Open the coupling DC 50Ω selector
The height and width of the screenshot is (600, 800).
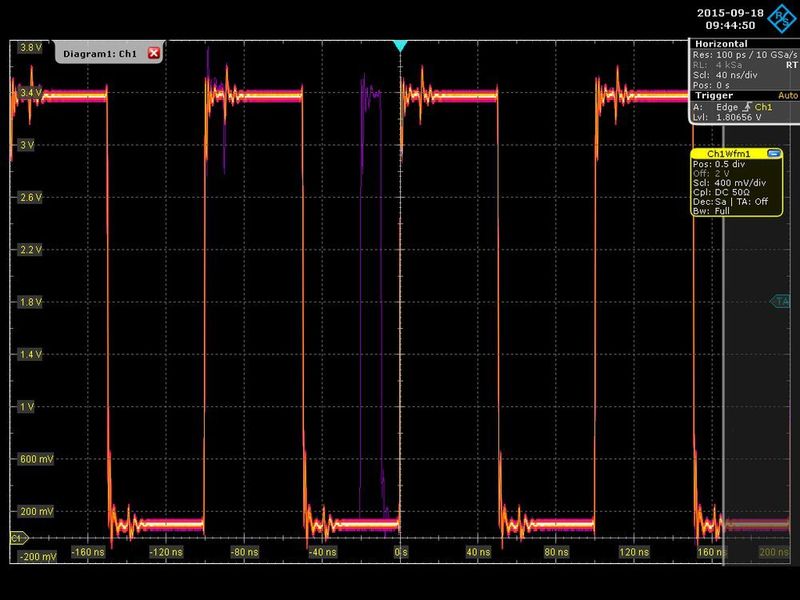(x=736, y=191)
